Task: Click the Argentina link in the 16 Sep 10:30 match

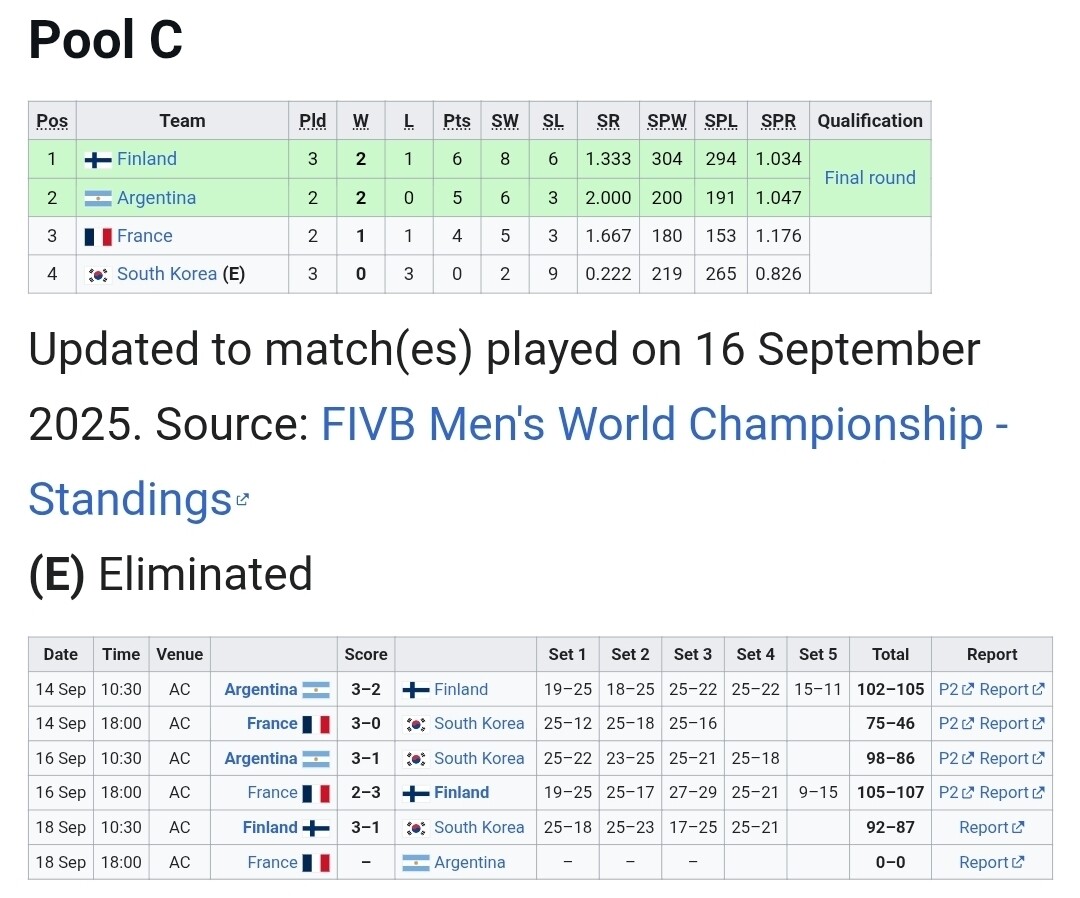Action: (261, 759)
